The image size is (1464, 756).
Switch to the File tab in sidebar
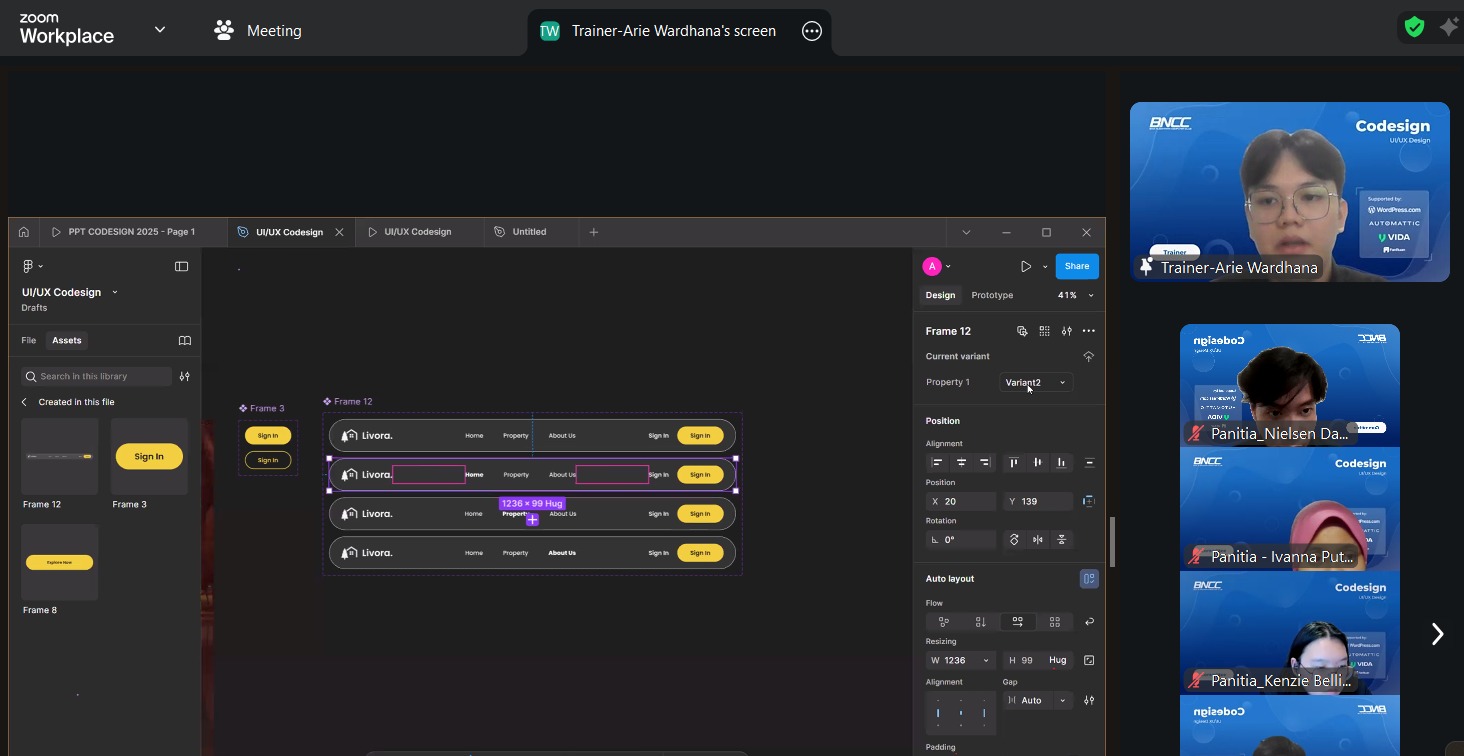[x=29, y=341]
